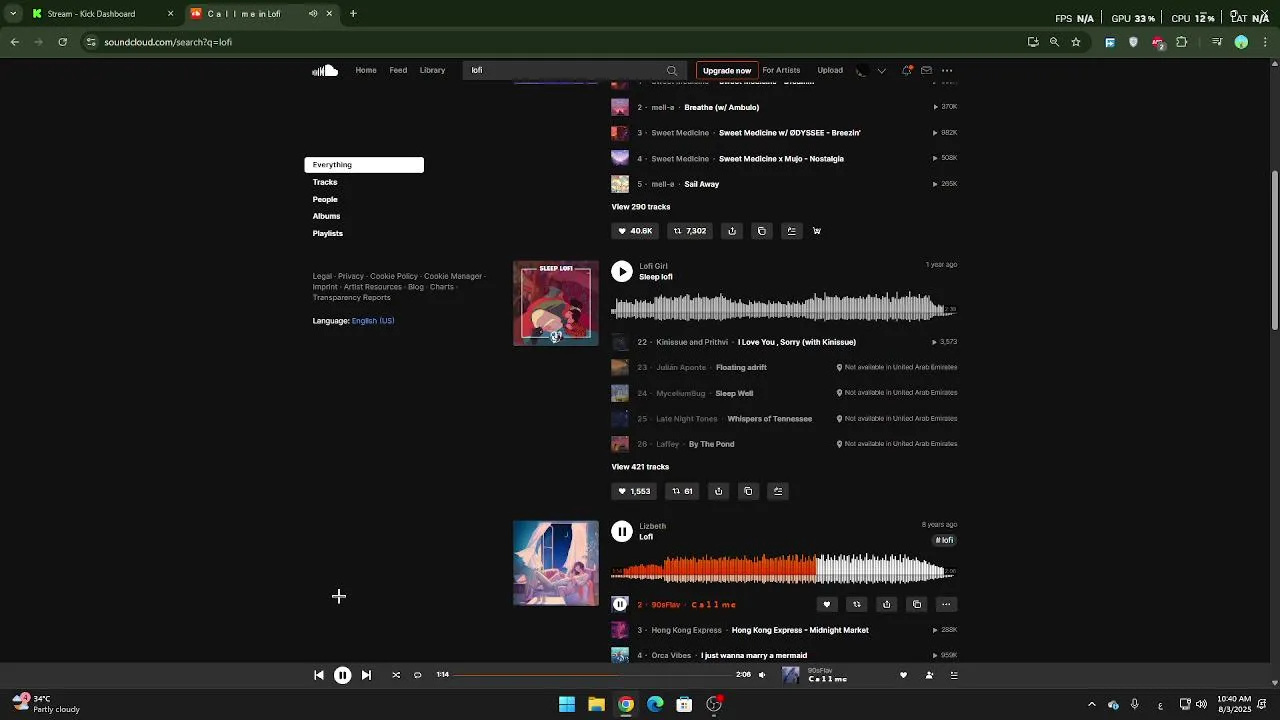Skip to next track in player bar
1280x720 pixels.
[366, 675]
